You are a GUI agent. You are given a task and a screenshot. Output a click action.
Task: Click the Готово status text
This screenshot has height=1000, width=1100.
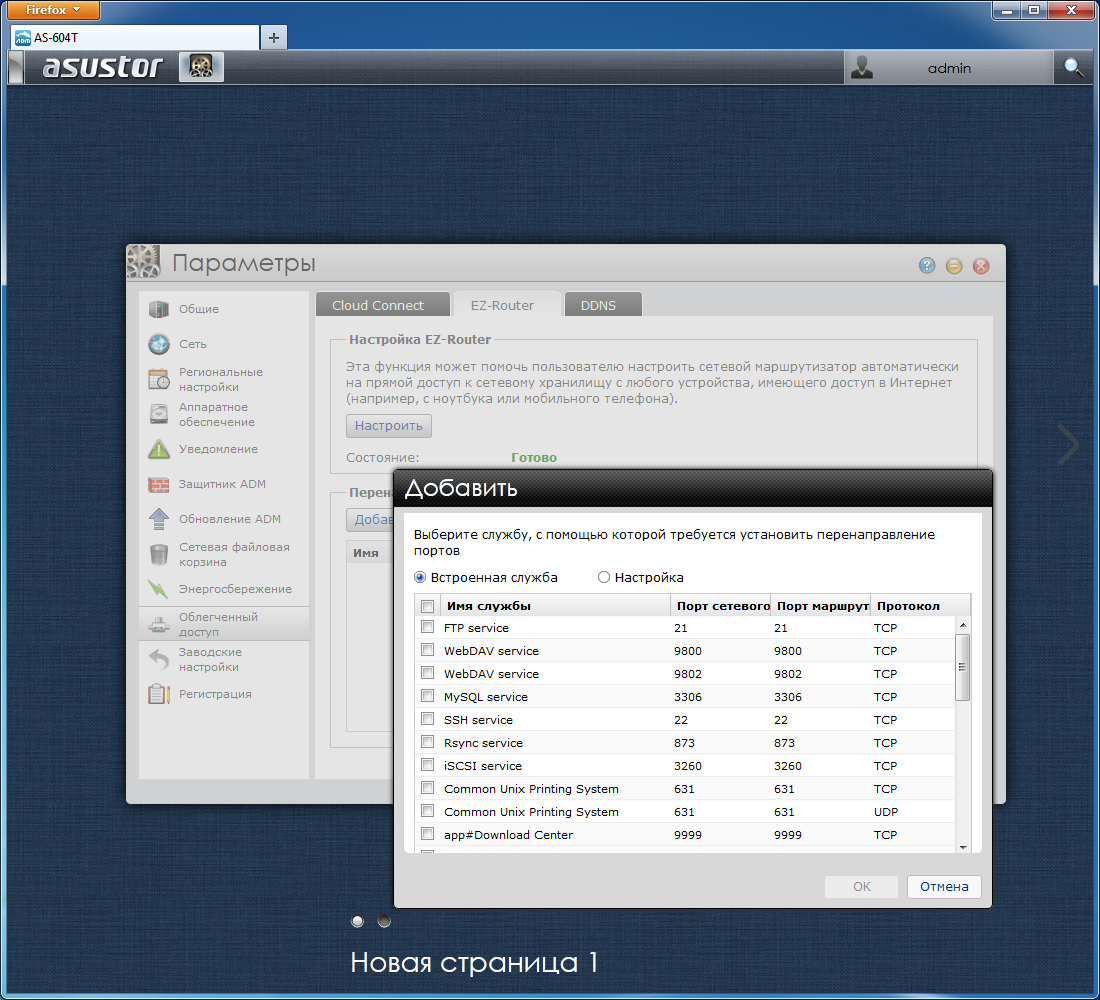[534, 458]
